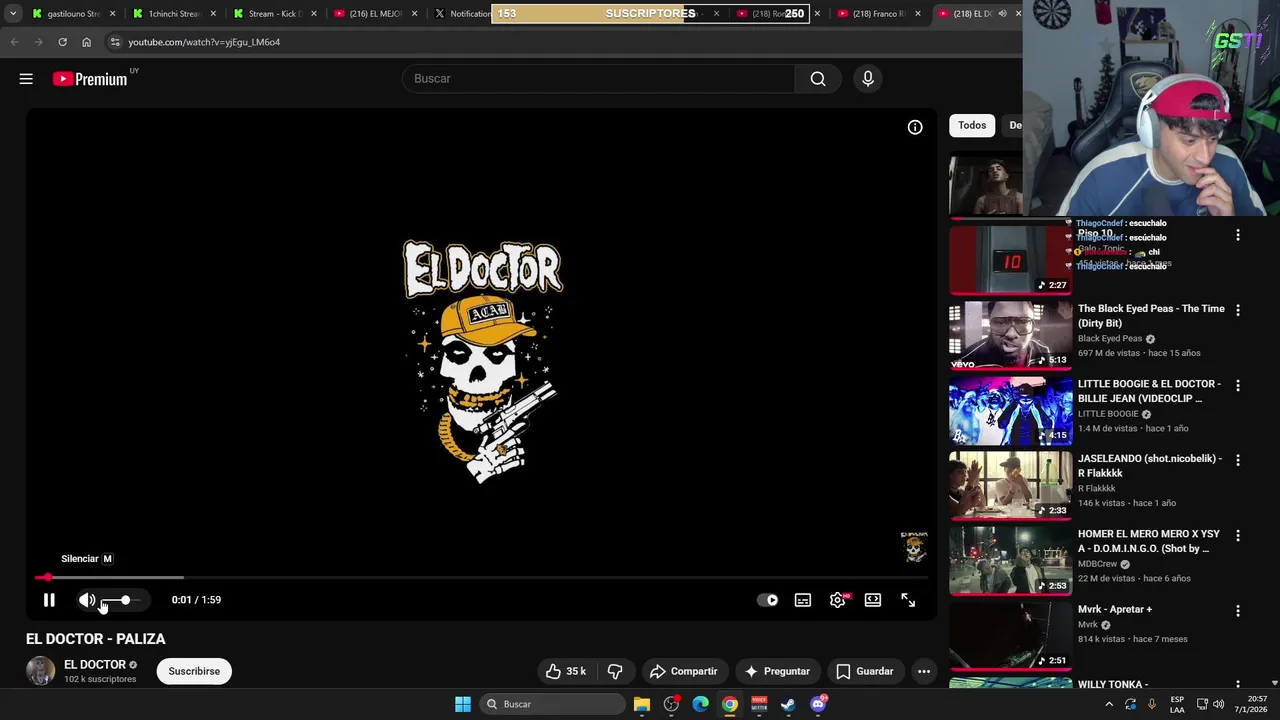
Task: Open the Windows Start menu
Action: [463, 704]
